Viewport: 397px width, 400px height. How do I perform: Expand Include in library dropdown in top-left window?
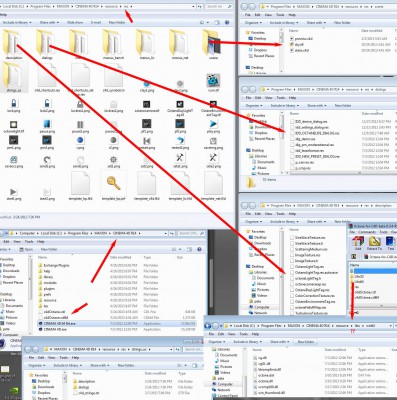click(x=16, y=22)
